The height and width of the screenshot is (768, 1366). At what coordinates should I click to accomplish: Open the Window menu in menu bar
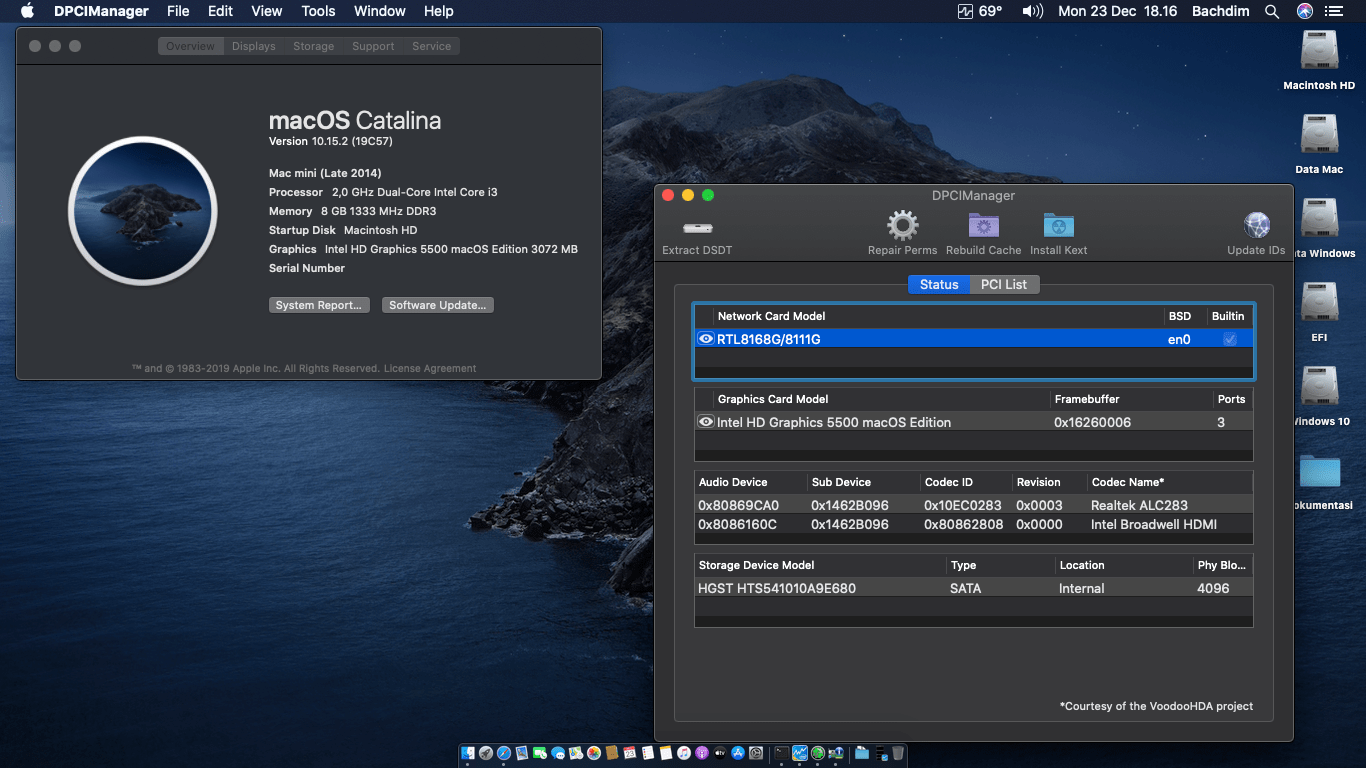point(379,12)
